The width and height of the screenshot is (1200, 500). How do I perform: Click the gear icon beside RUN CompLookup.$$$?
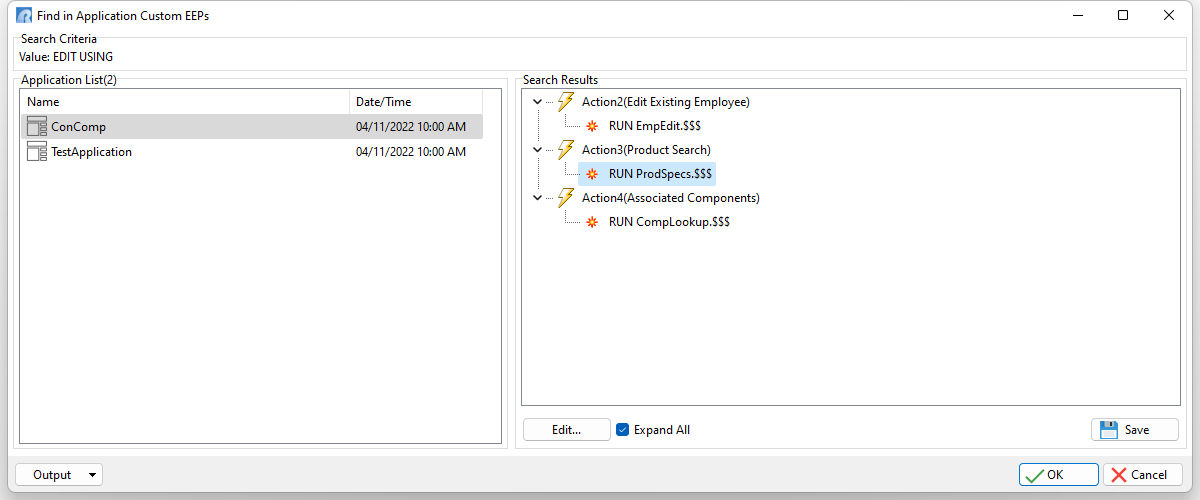pyautogui.click(x=592, y=222)
